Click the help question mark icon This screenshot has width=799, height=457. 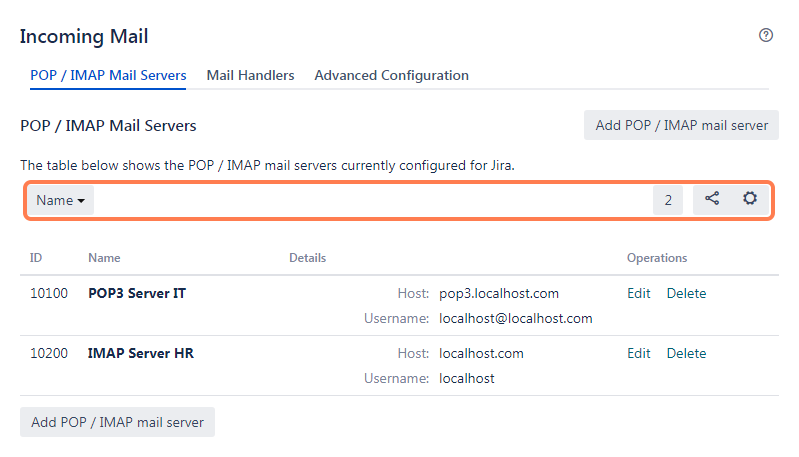click(x=766, y=35)
